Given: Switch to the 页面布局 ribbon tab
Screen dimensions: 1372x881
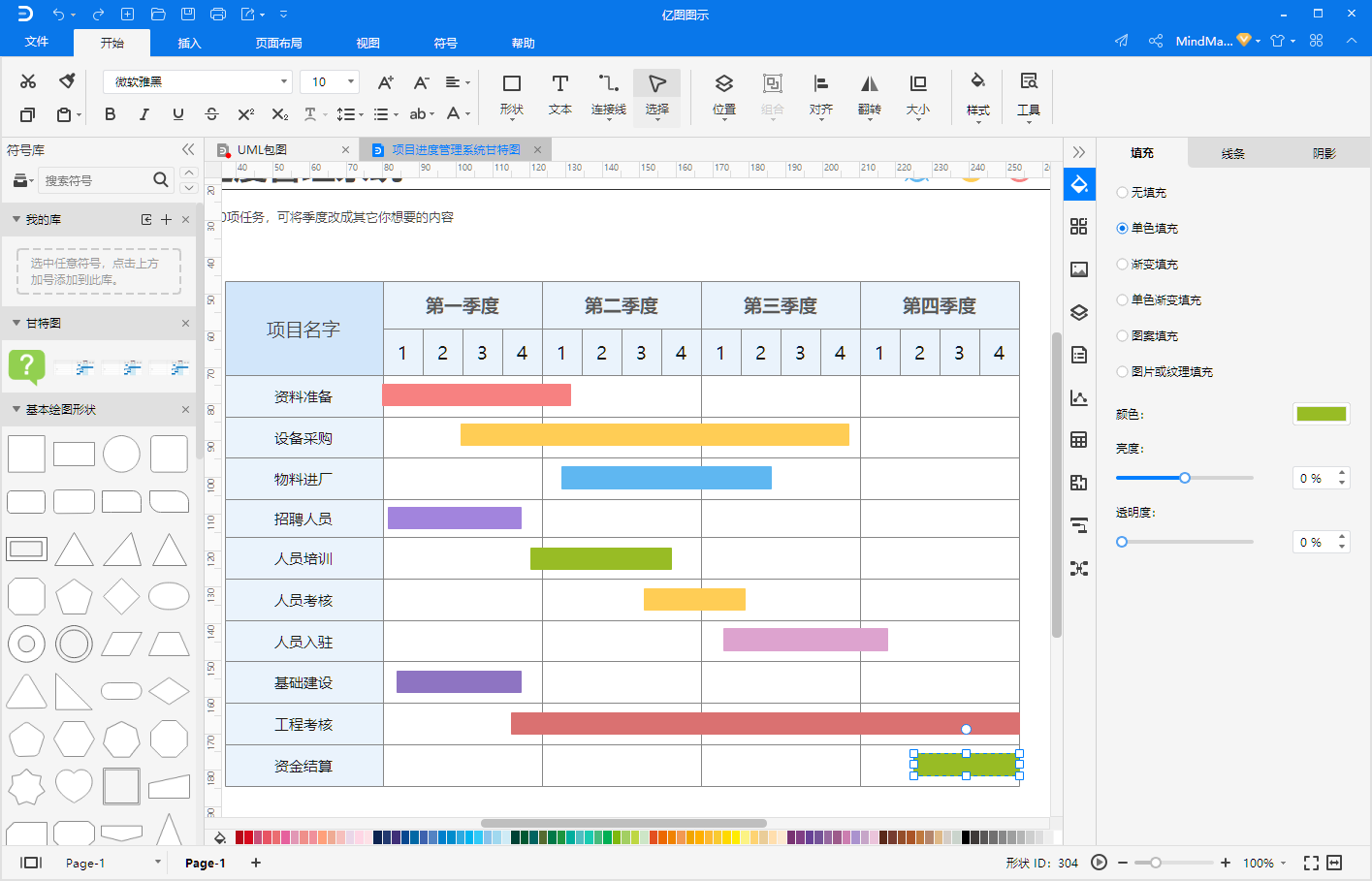Looking at the screenshot, I should pos(279,43).
